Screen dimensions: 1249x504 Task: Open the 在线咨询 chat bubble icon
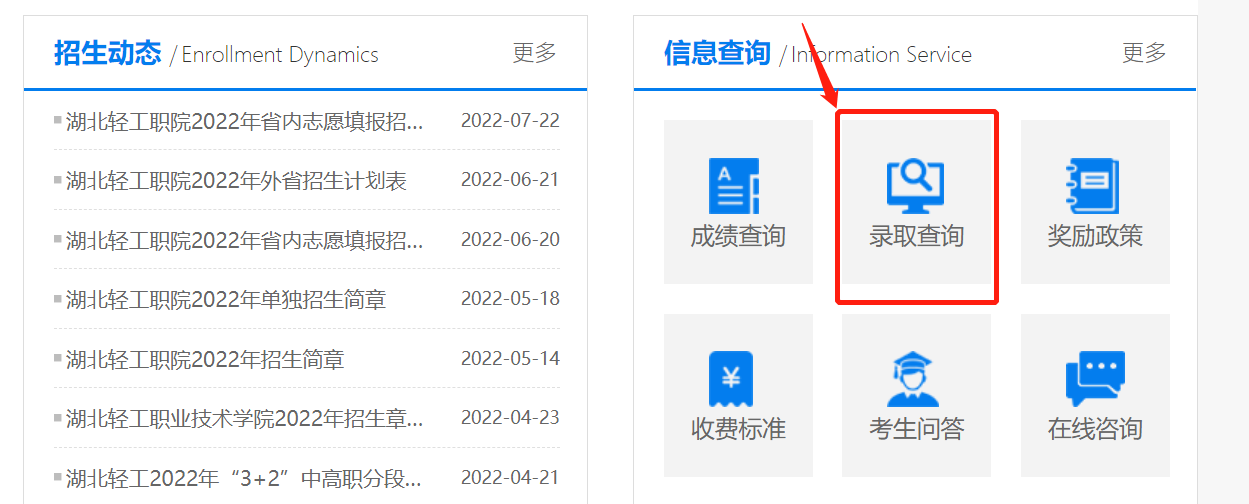pos(1095,379)
